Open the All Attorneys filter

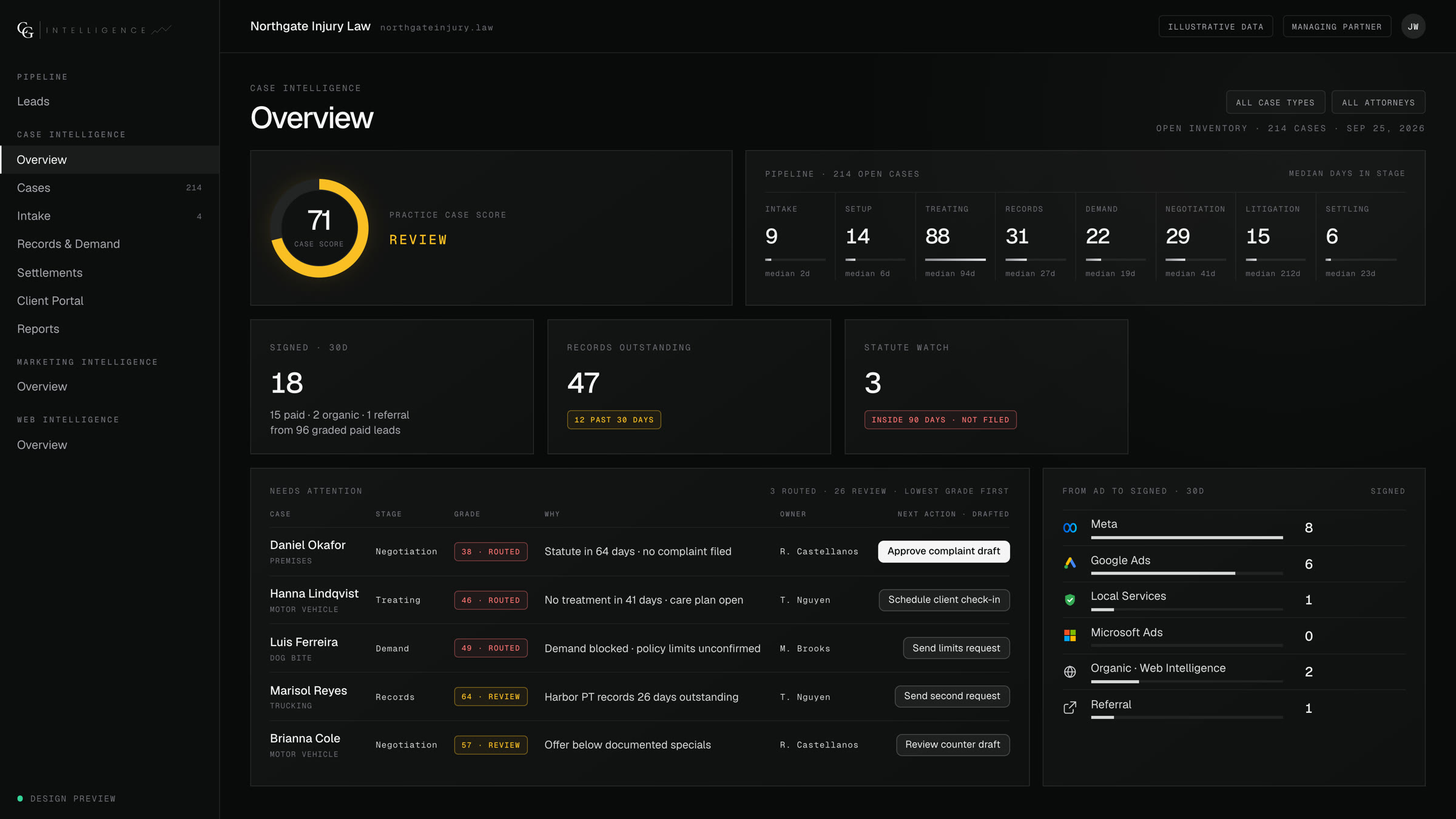1378,103
